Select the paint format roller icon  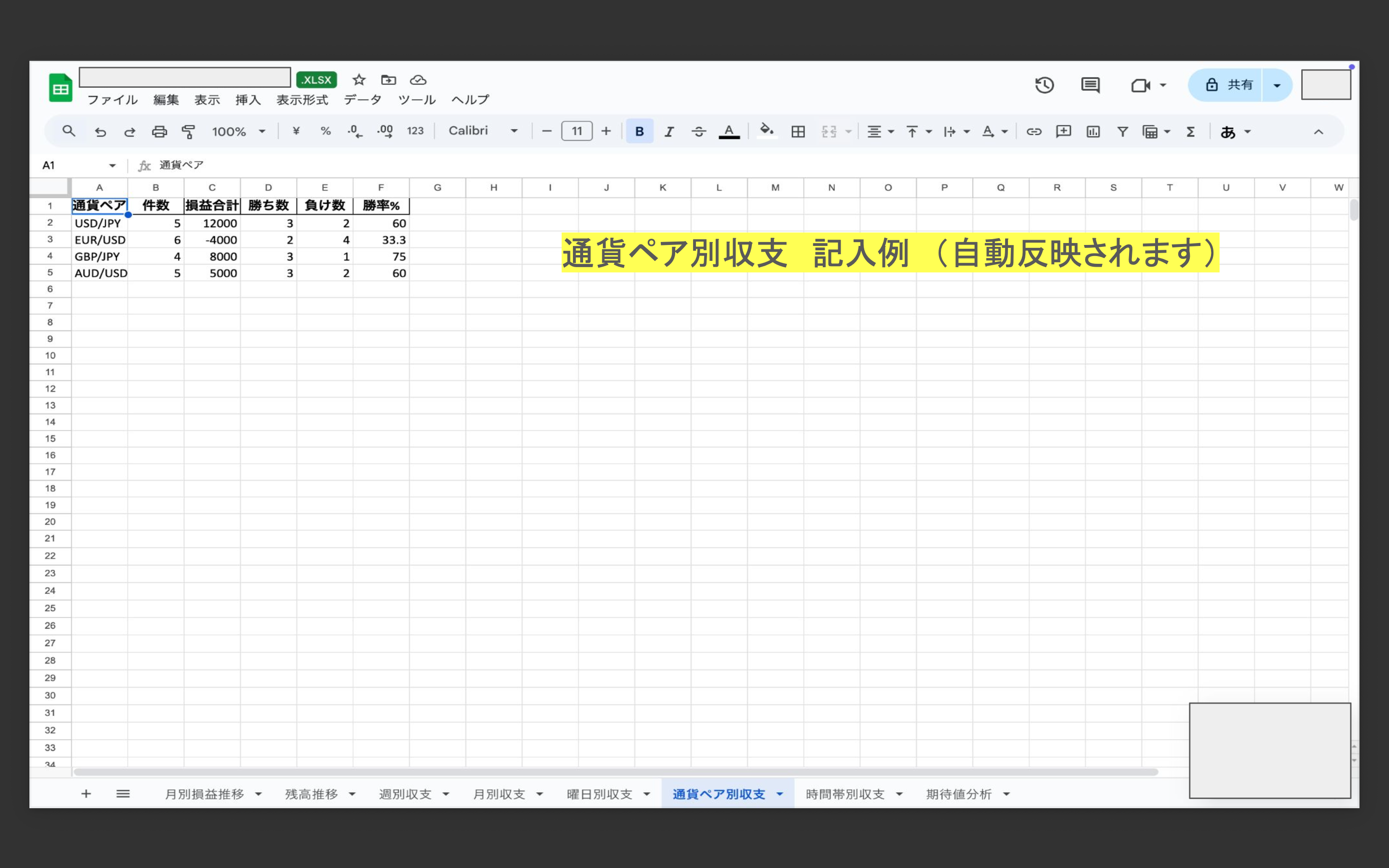click(188, 132)
